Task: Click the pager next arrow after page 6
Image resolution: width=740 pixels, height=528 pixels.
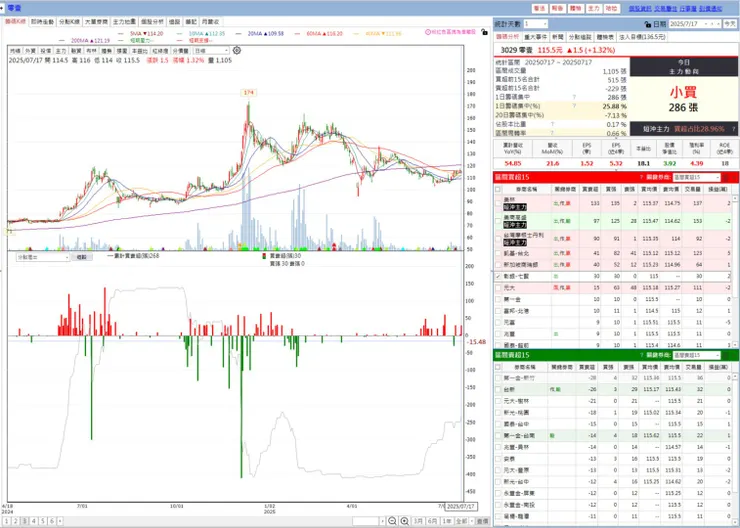Action: 60,521
